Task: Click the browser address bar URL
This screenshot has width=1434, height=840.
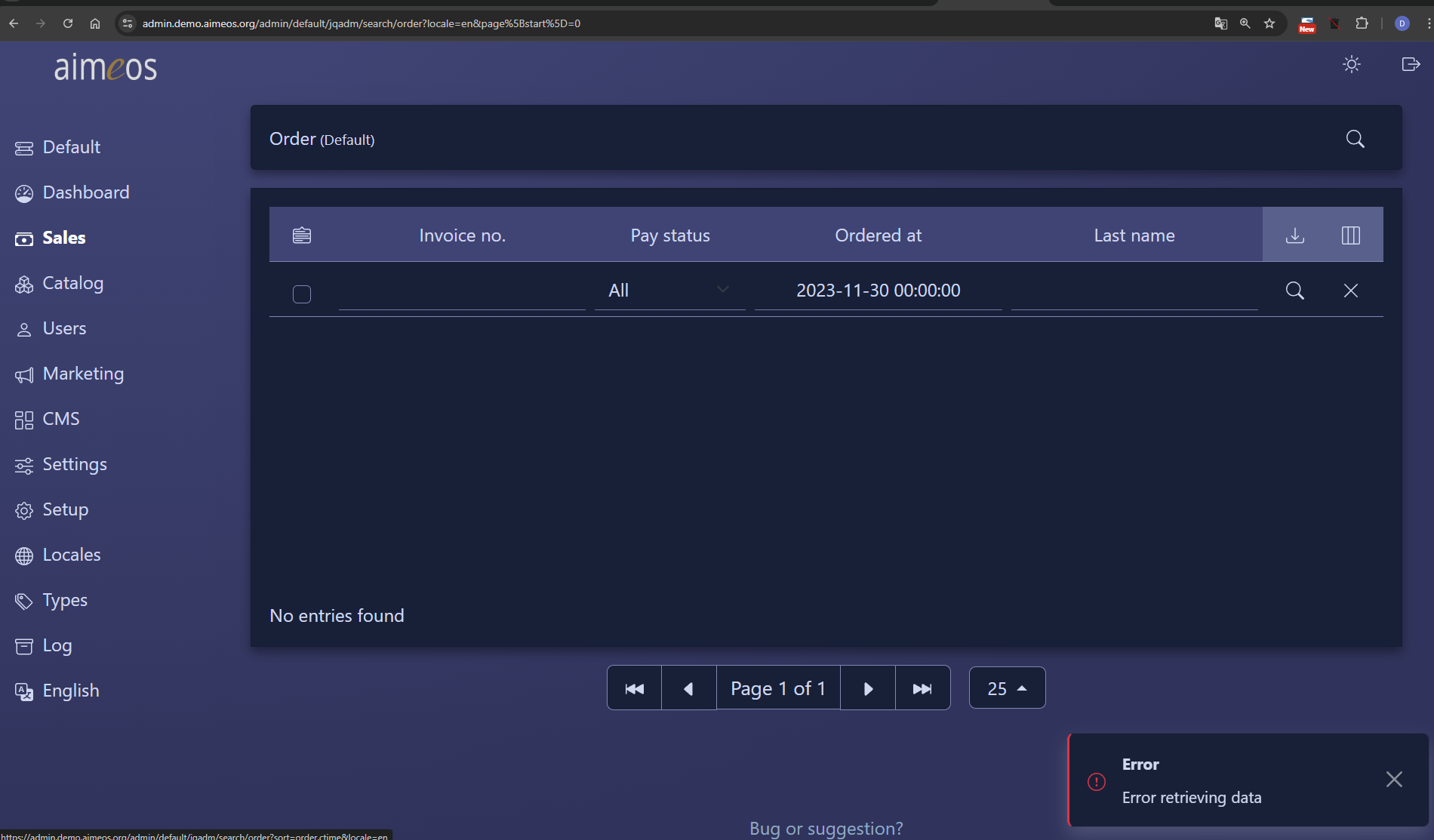Action: click(362, 23)
